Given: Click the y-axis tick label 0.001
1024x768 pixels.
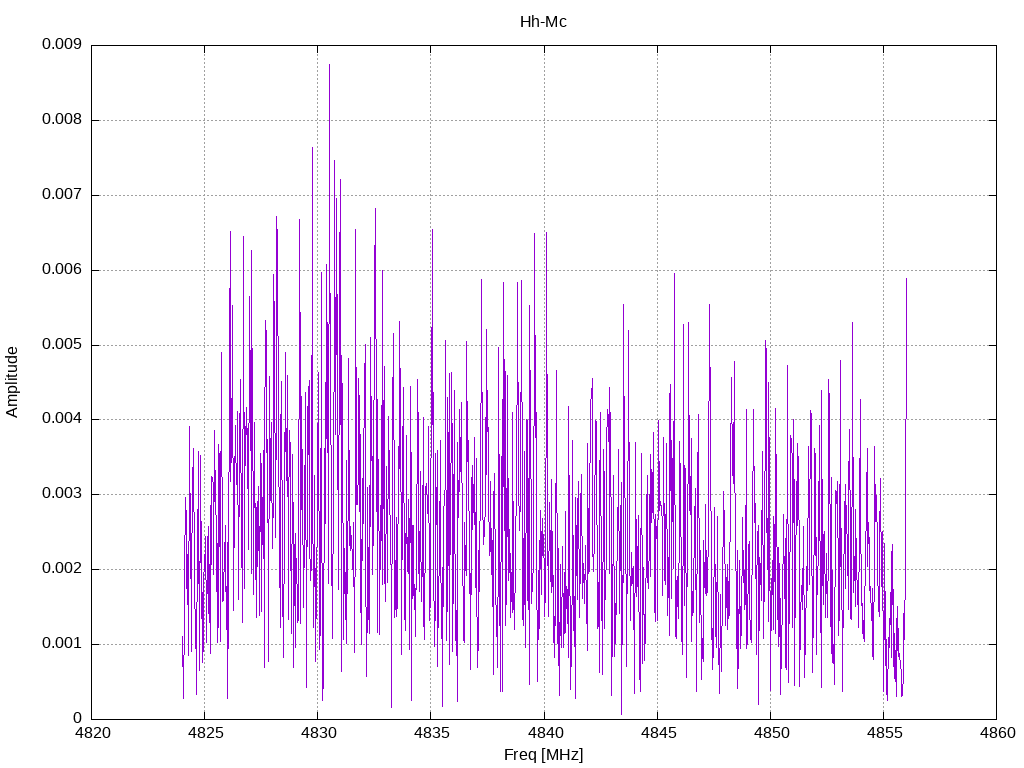Looking at the screenshot, I should tap(62, 644).
